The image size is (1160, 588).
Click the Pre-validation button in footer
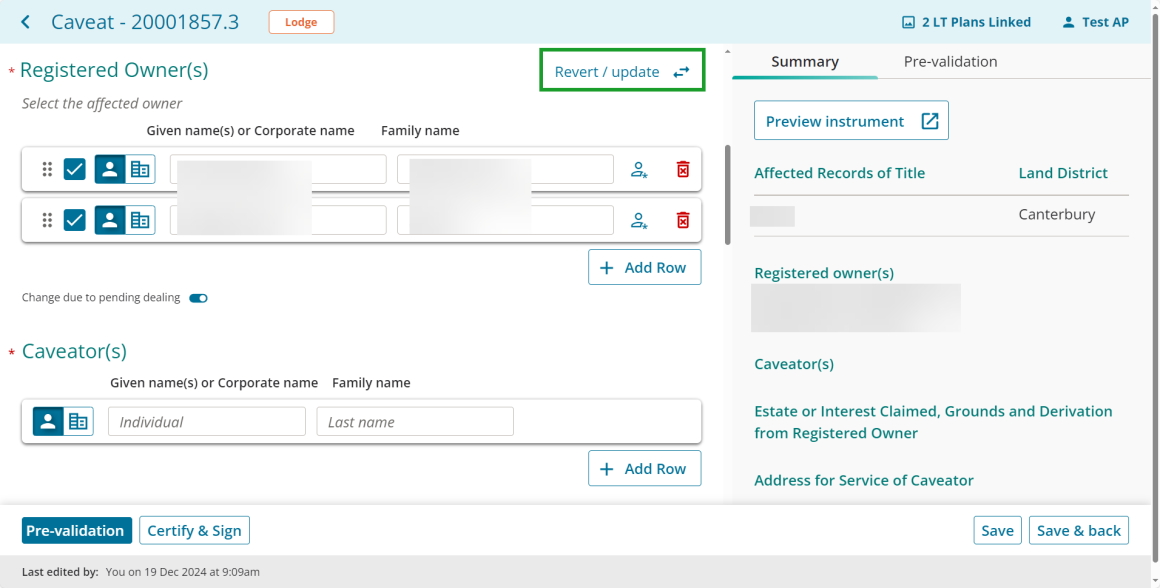coord(77,530)
